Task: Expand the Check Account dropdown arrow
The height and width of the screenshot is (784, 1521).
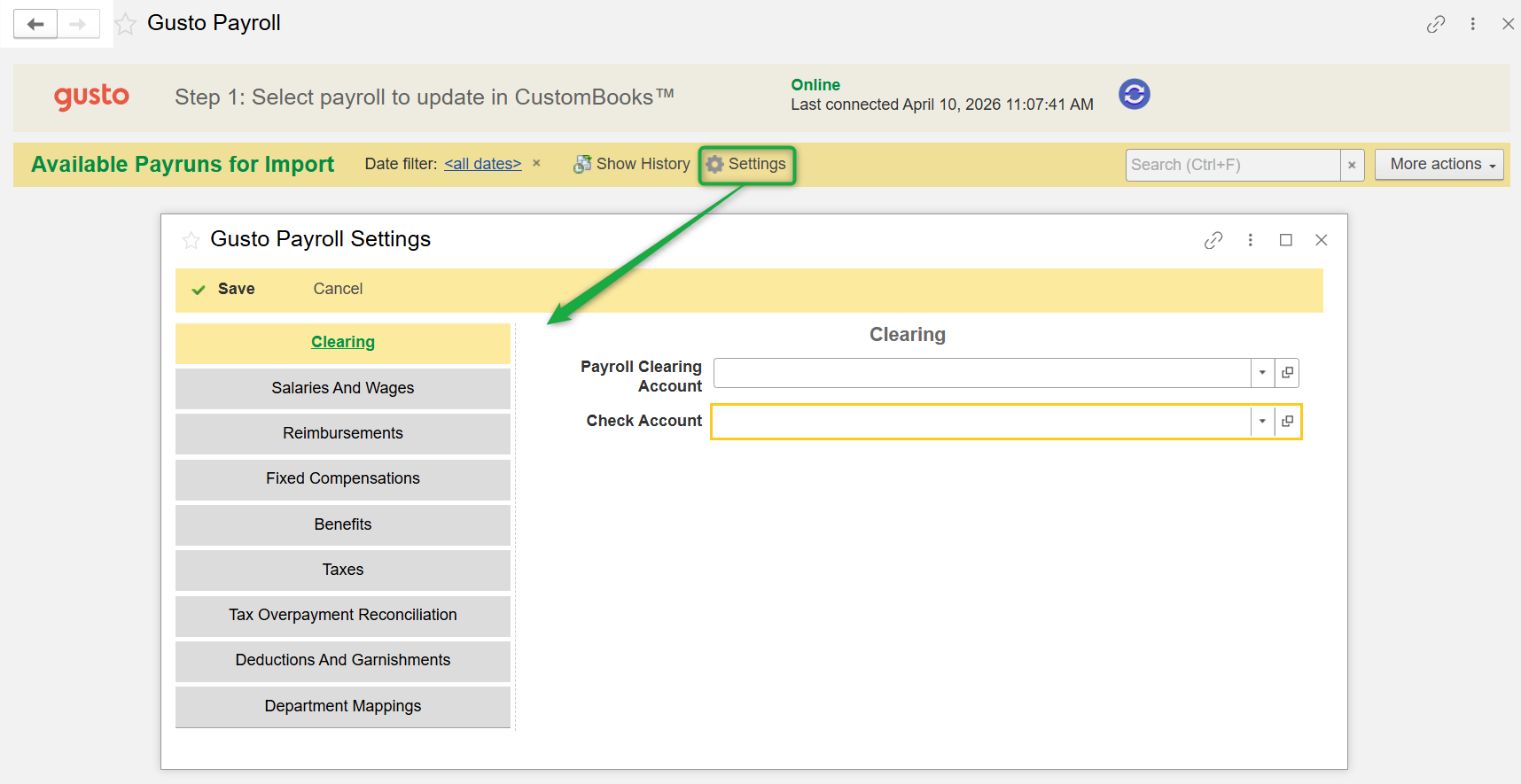Action: click(1262, 422)
